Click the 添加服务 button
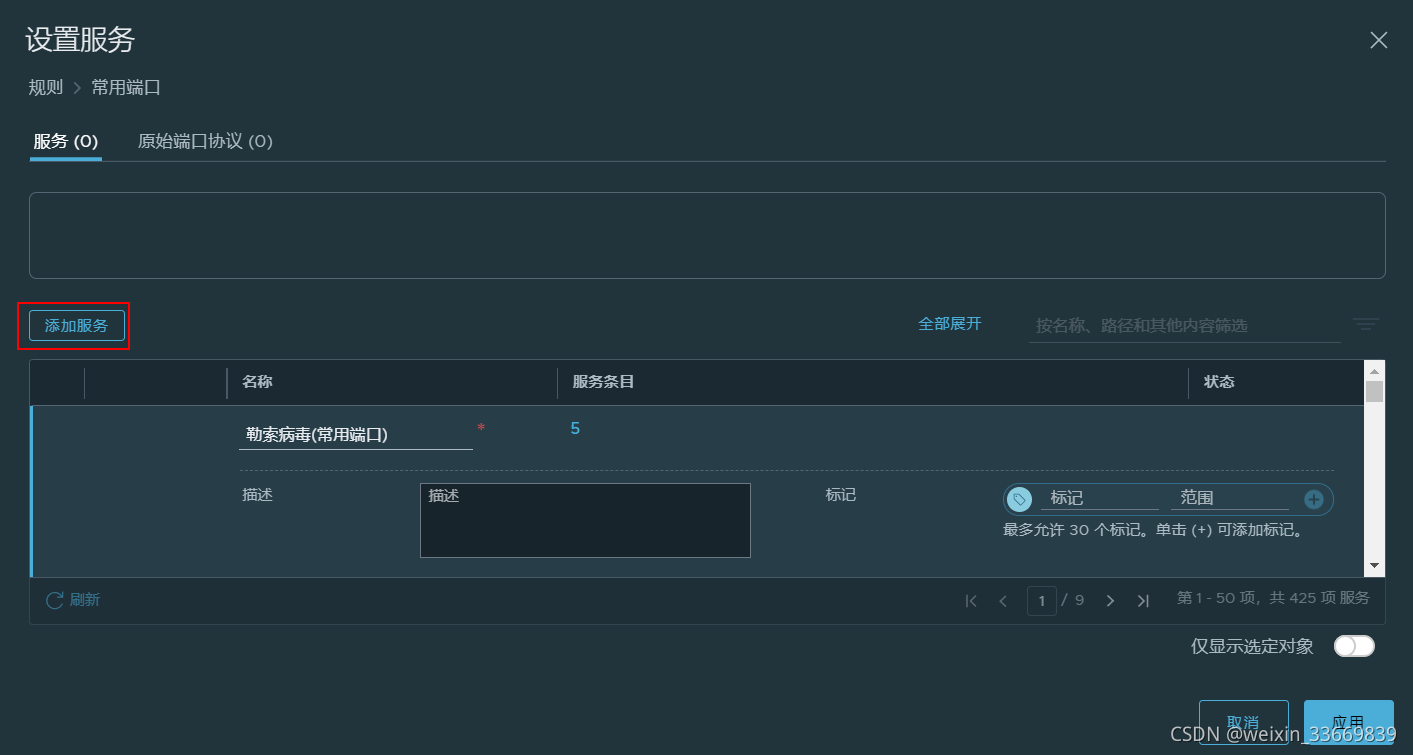1413x755 pixels. [77, 326]
